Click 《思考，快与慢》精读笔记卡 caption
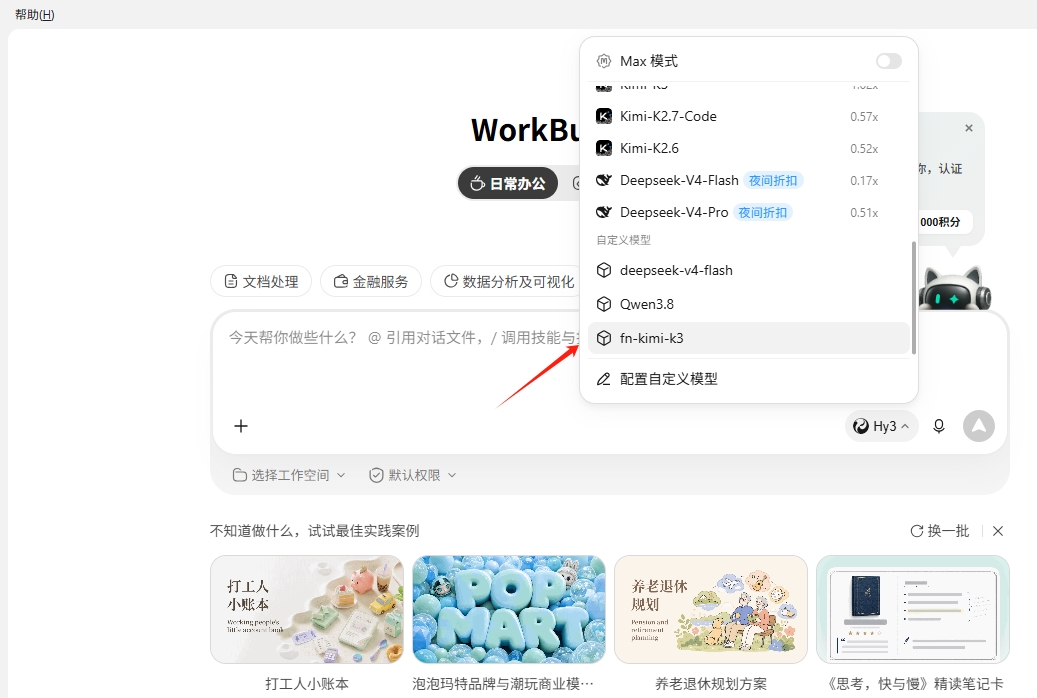The height and width of the screenshot is (698, 1037). pyautogui.click(x=915, y=683)
